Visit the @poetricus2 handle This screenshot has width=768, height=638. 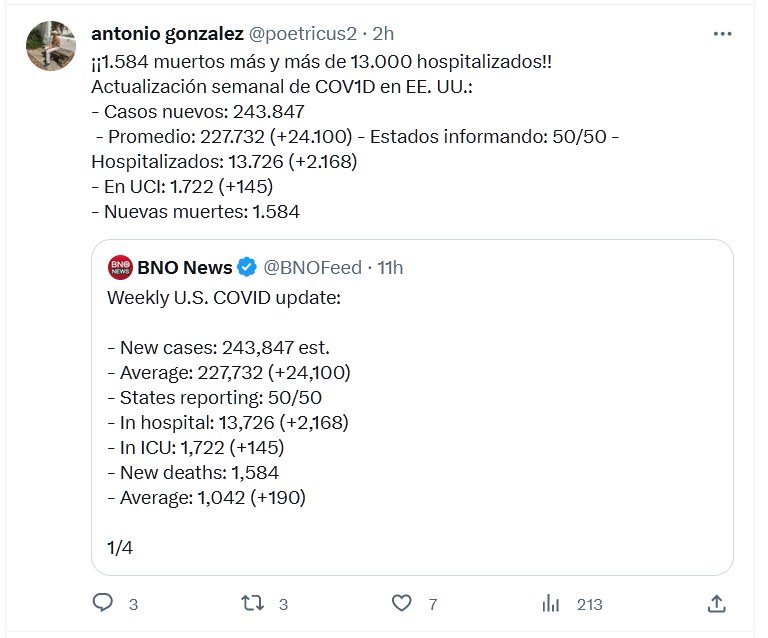[x=302, y=34]
